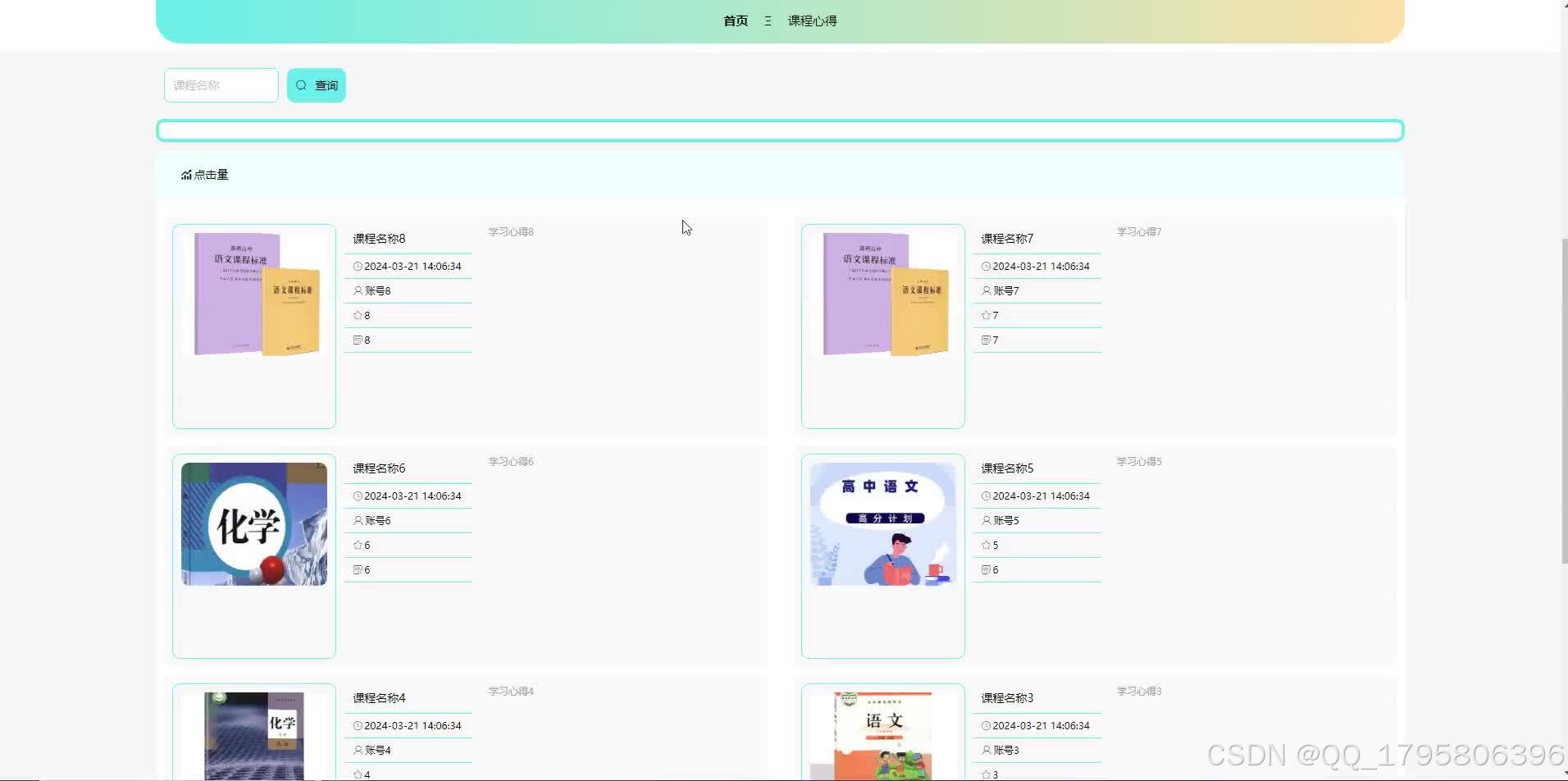Click the chart icon beside 点击量

186,175
